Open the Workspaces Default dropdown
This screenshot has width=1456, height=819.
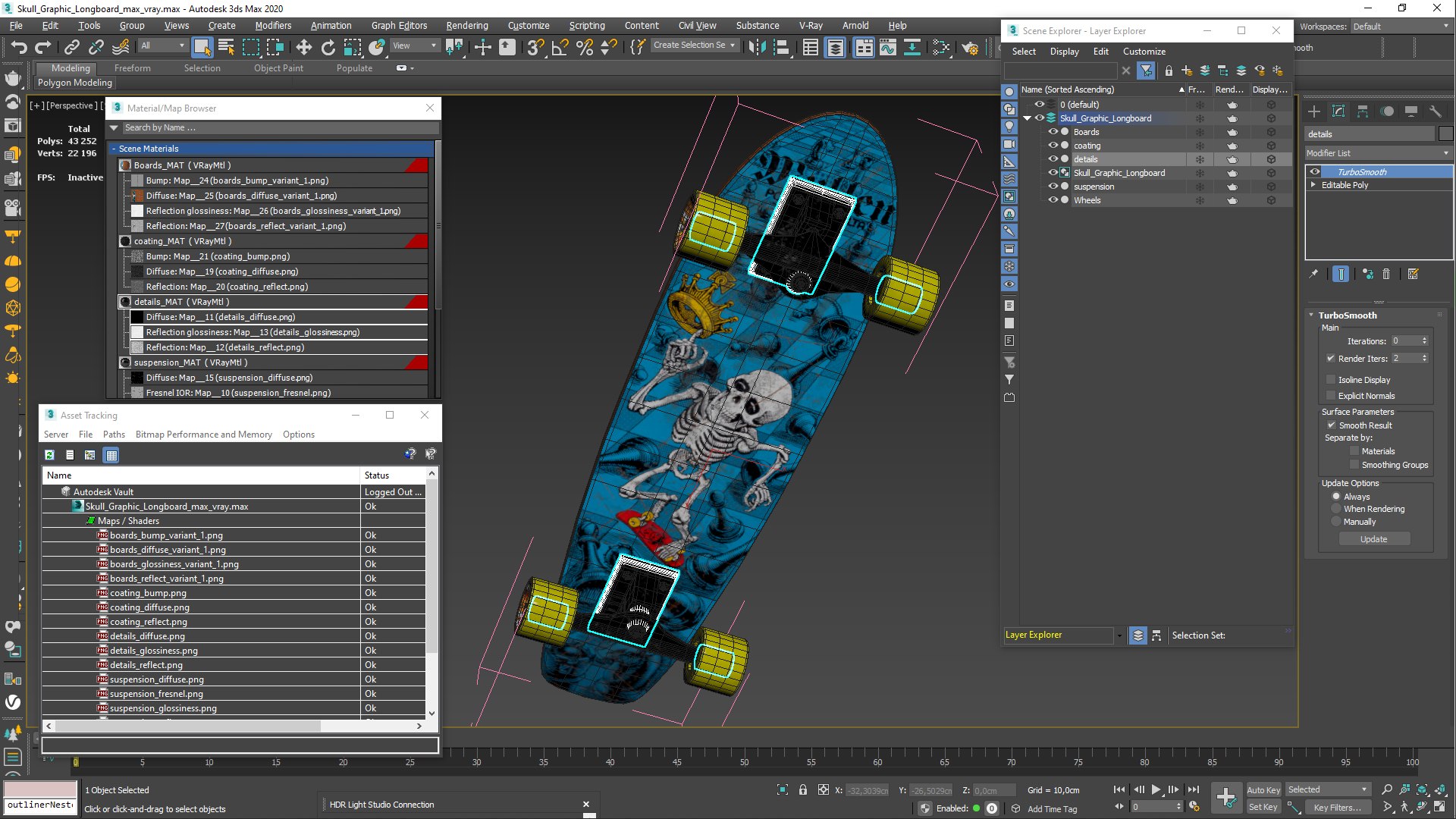coord(1401,27)
